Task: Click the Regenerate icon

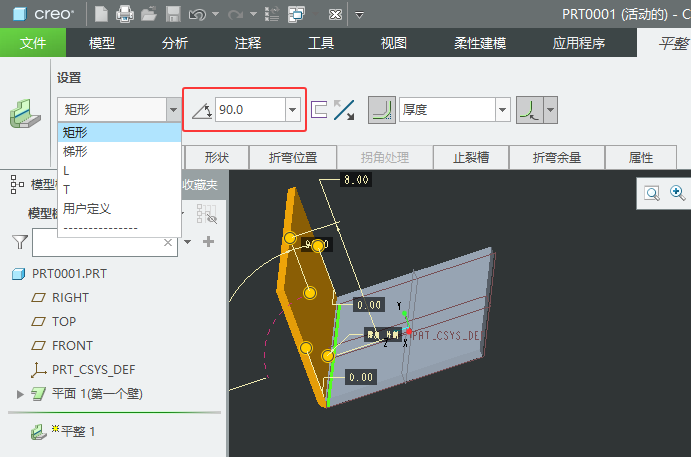Action: coord(272,14)
